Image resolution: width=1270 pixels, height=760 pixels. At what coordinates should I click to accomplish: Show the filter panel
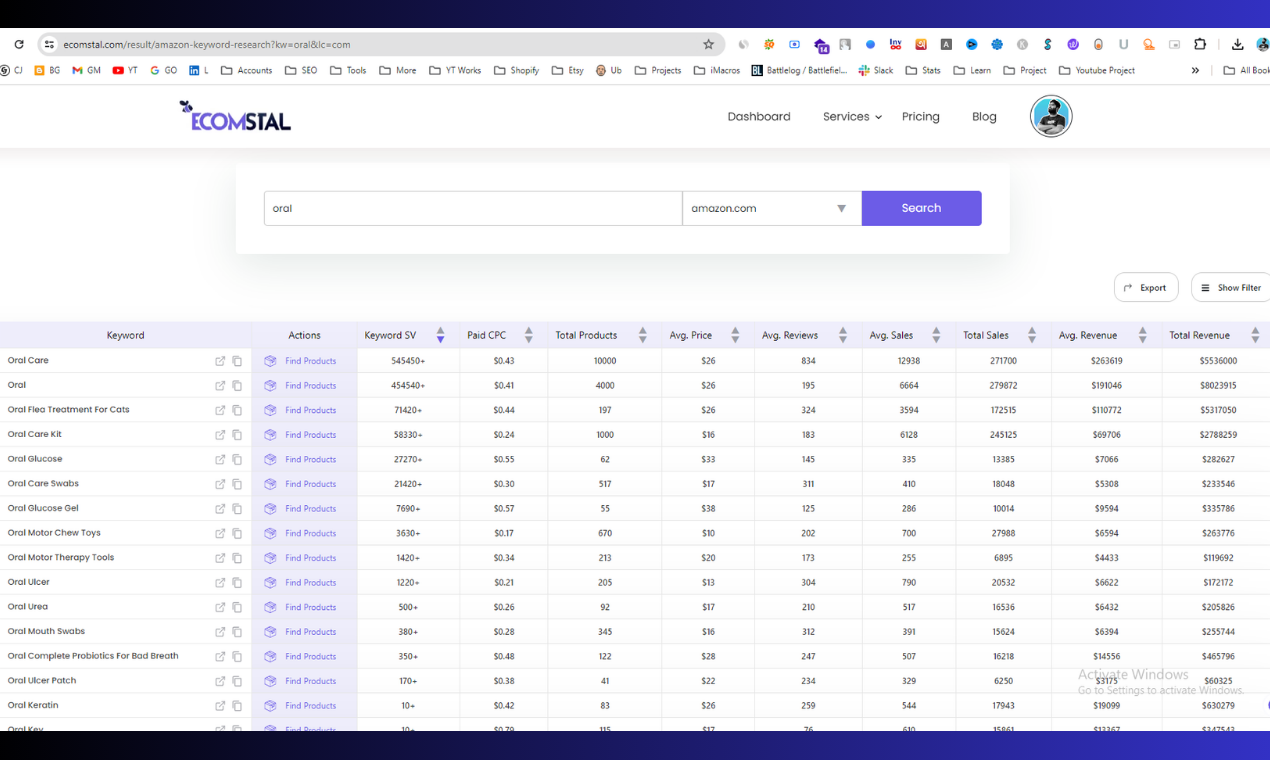click(x=1231, y=287)
